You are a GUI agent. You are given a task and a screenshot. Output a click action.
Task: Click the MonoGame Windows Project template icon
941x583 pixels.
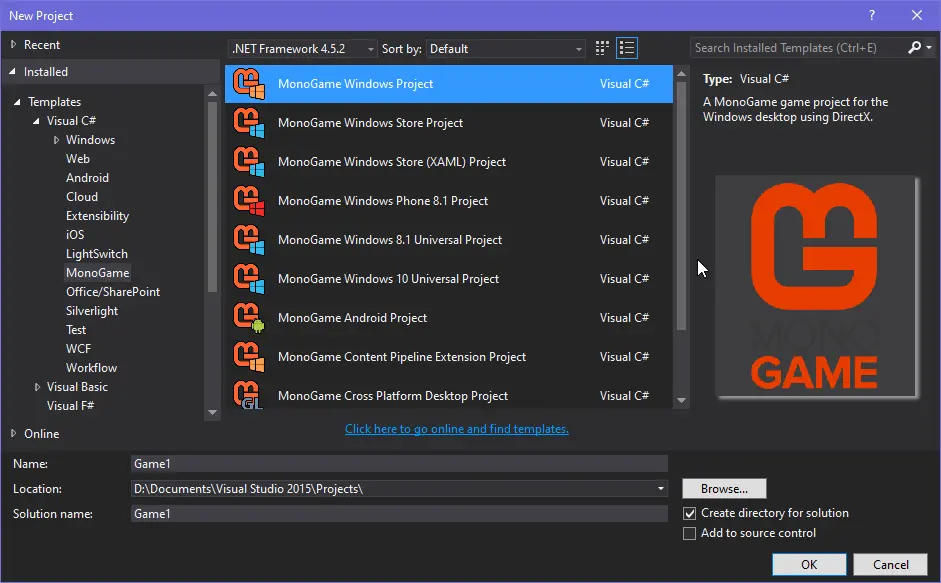[x=249, y=83]
